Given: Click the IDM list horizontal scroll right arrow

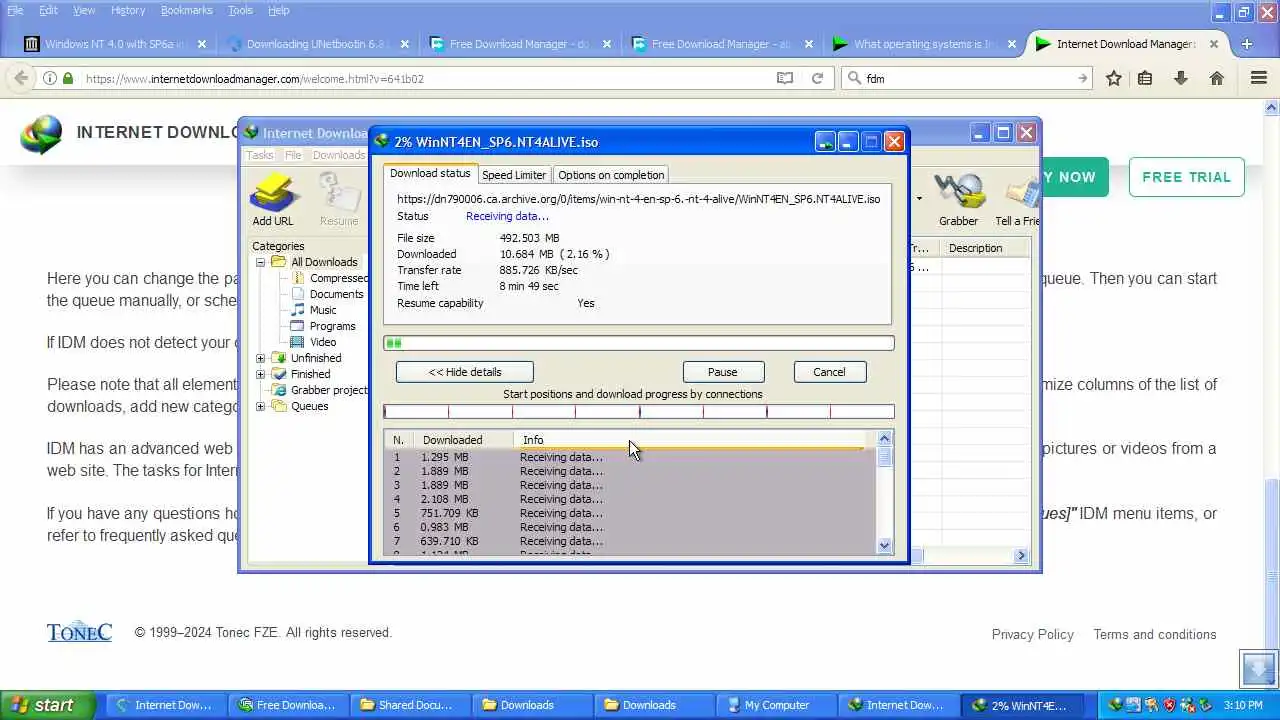Looking at the screenshot, I should click(1021, 556).
